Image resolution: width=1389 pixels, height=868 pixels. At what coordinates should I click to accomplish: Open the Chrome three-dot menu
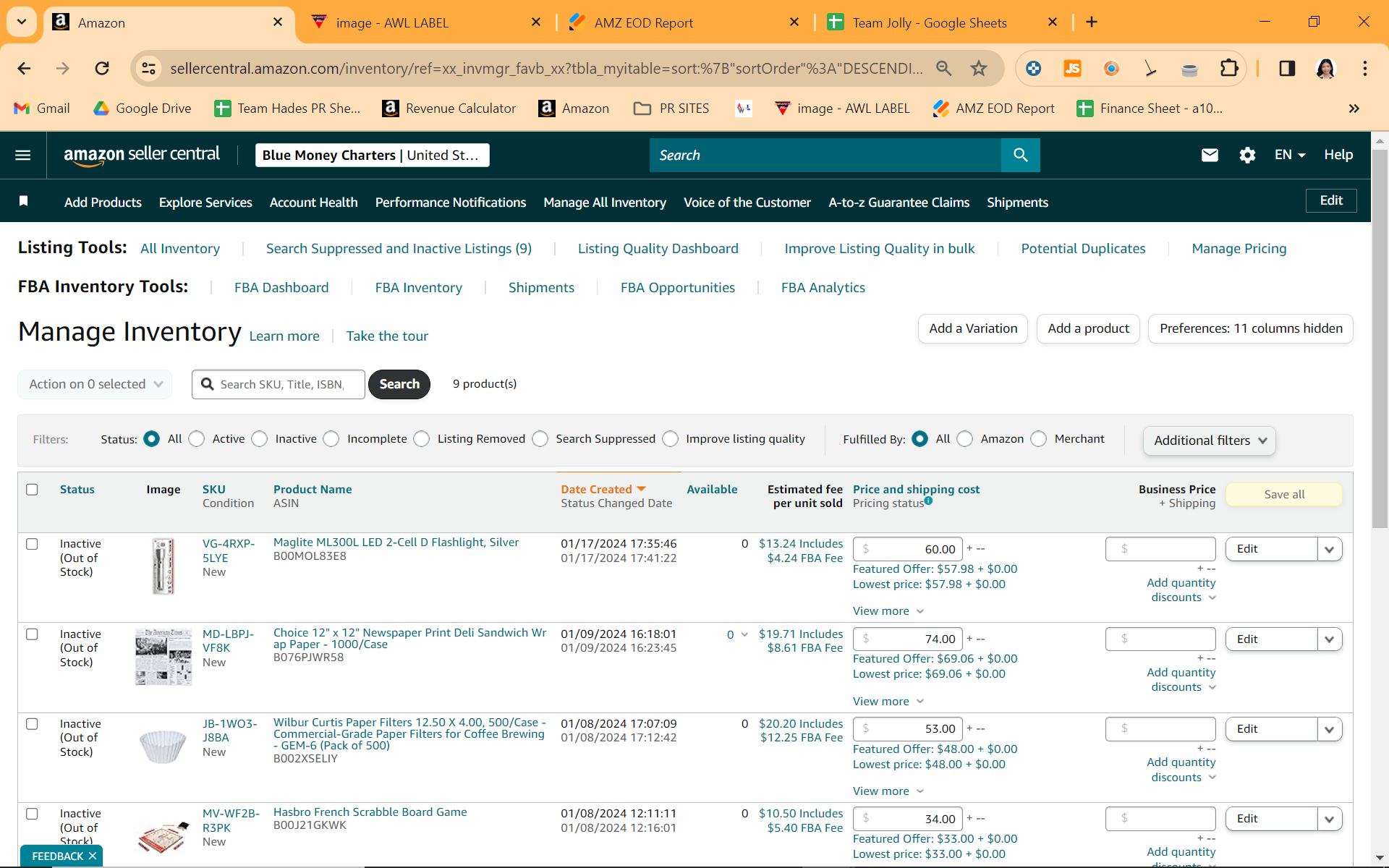[x=1364, y=68]
